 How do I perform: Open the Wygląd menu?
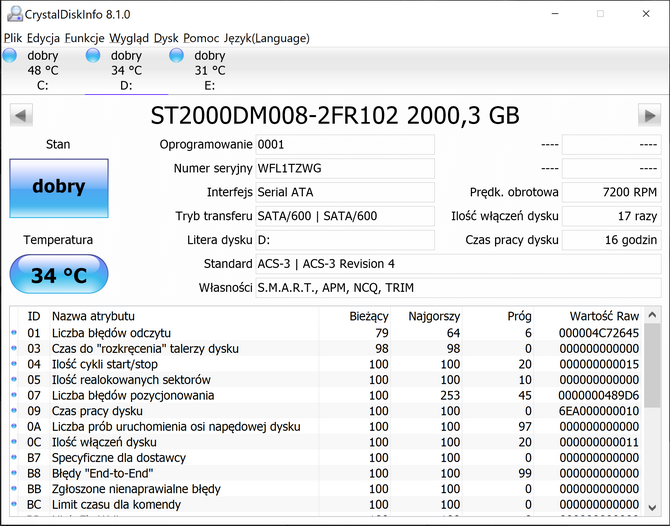[129, 38]
